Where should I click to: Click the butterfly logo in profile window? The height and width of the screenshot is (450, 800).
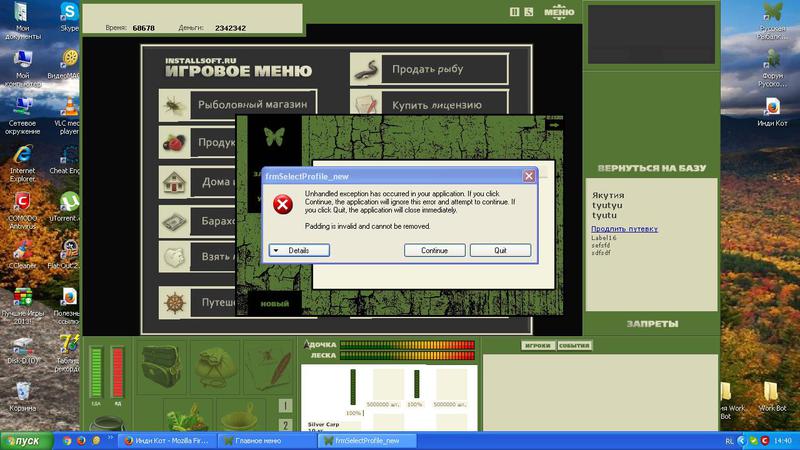[x=274, y=137]
